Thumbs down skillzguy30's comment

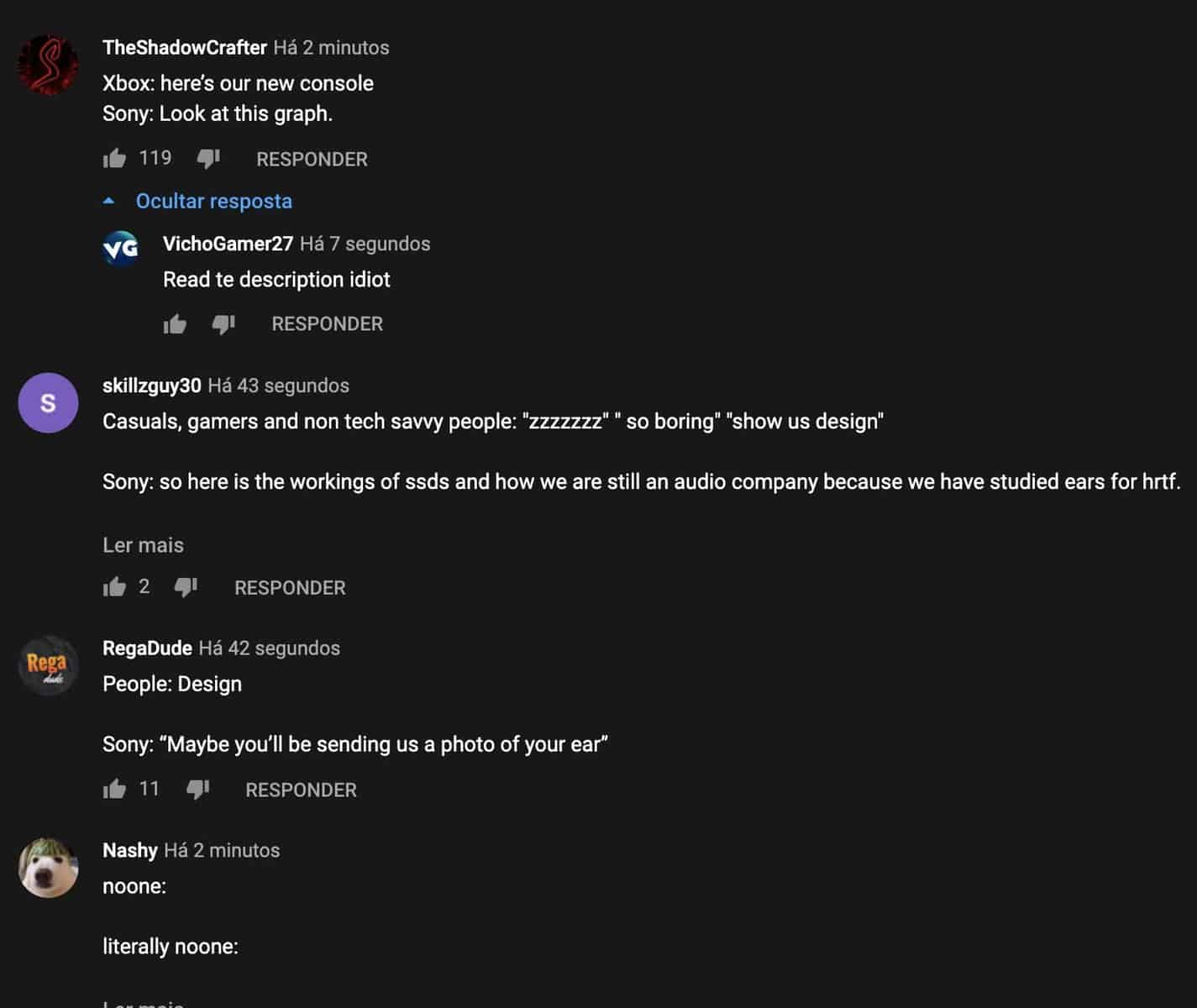pyautogui.click(x=186, y=587)
